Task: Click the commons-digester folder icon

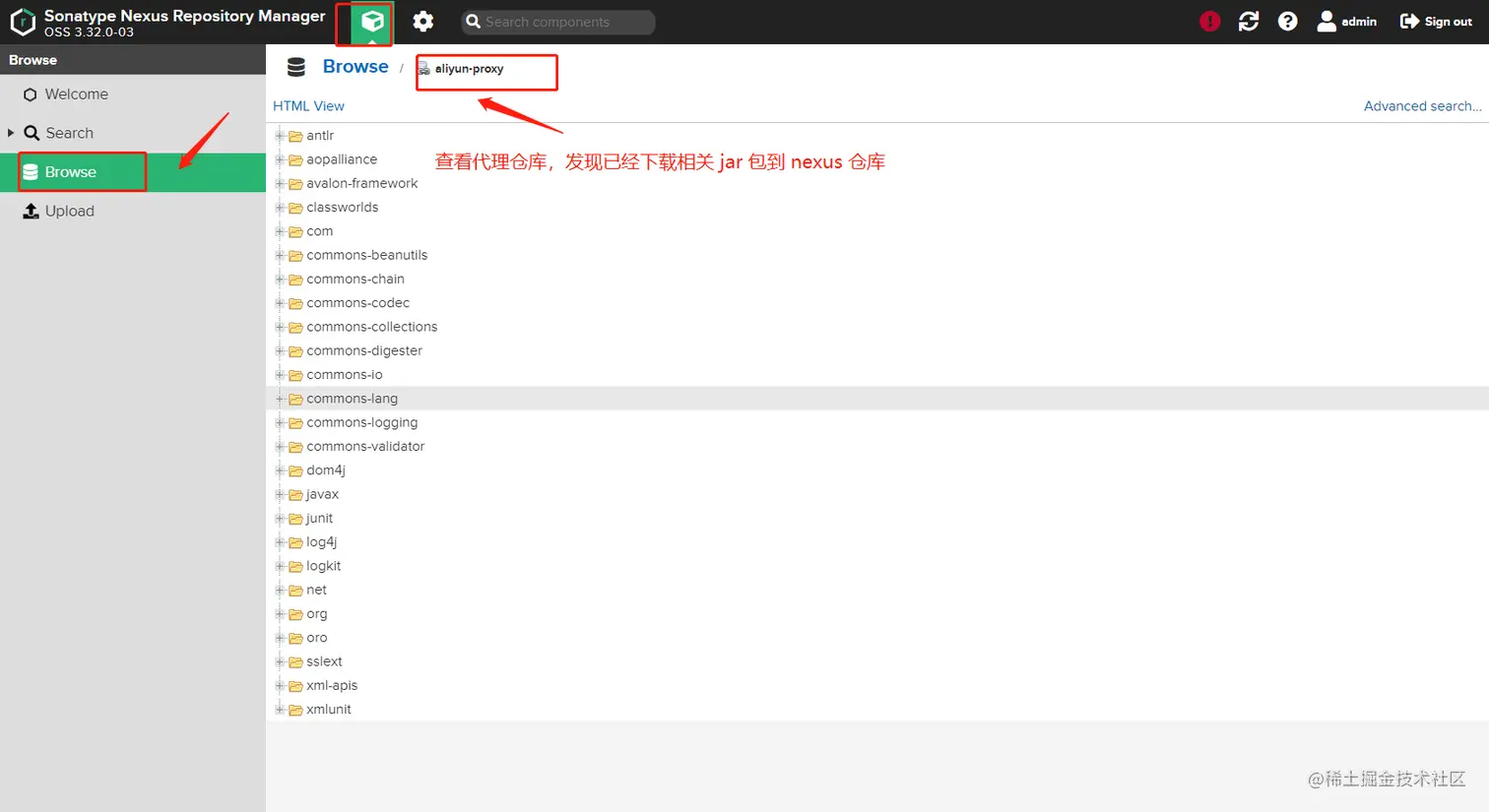Action: (x=295, y=351)
